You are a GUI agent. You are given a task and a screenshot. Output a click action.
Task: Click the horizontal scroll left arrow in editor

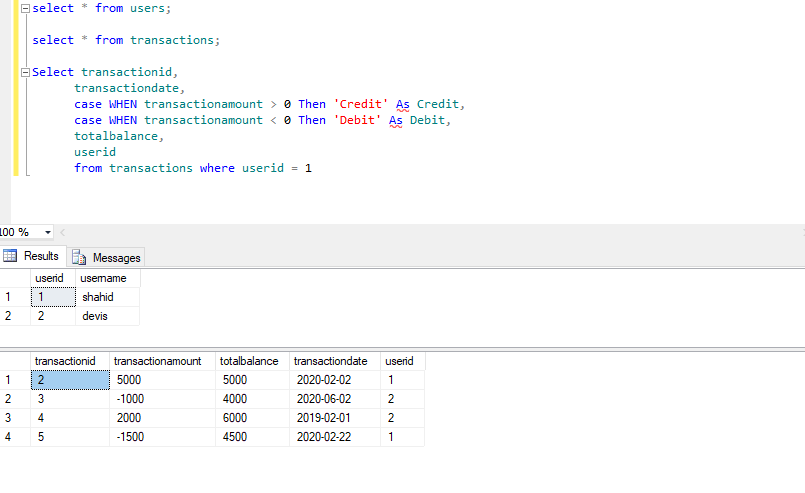[x=63, y=232]
